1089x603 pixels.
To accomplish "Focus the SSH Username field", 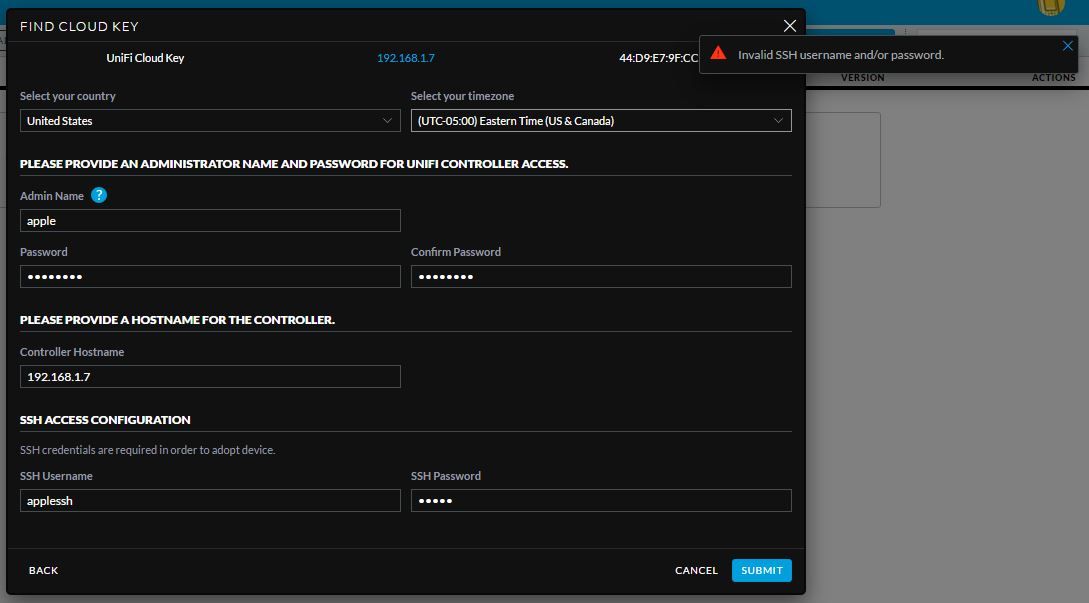I will click(x=210, y=501).
